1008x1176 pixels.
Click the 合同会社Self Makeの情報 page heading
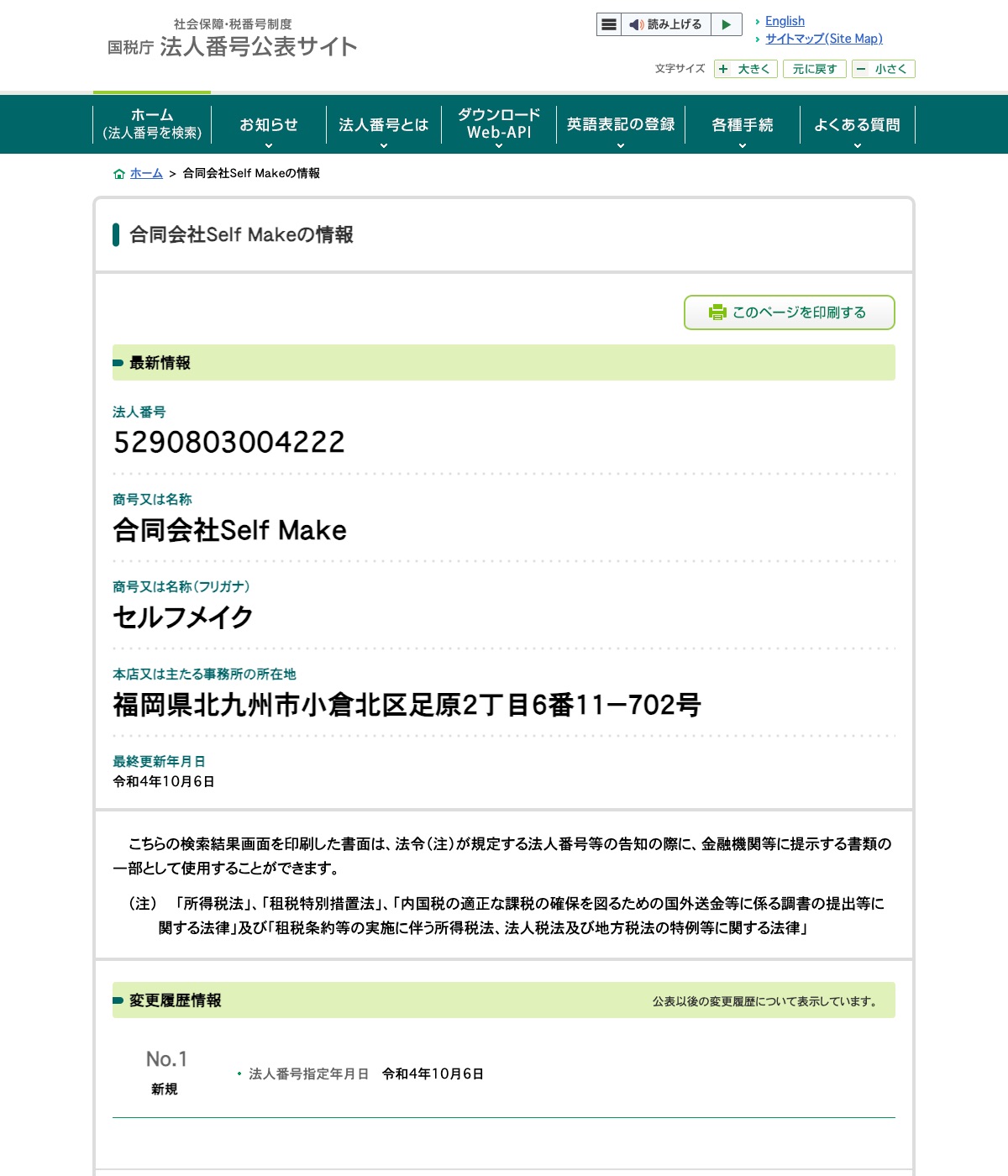pyautogui.click(x=241, y=234)
